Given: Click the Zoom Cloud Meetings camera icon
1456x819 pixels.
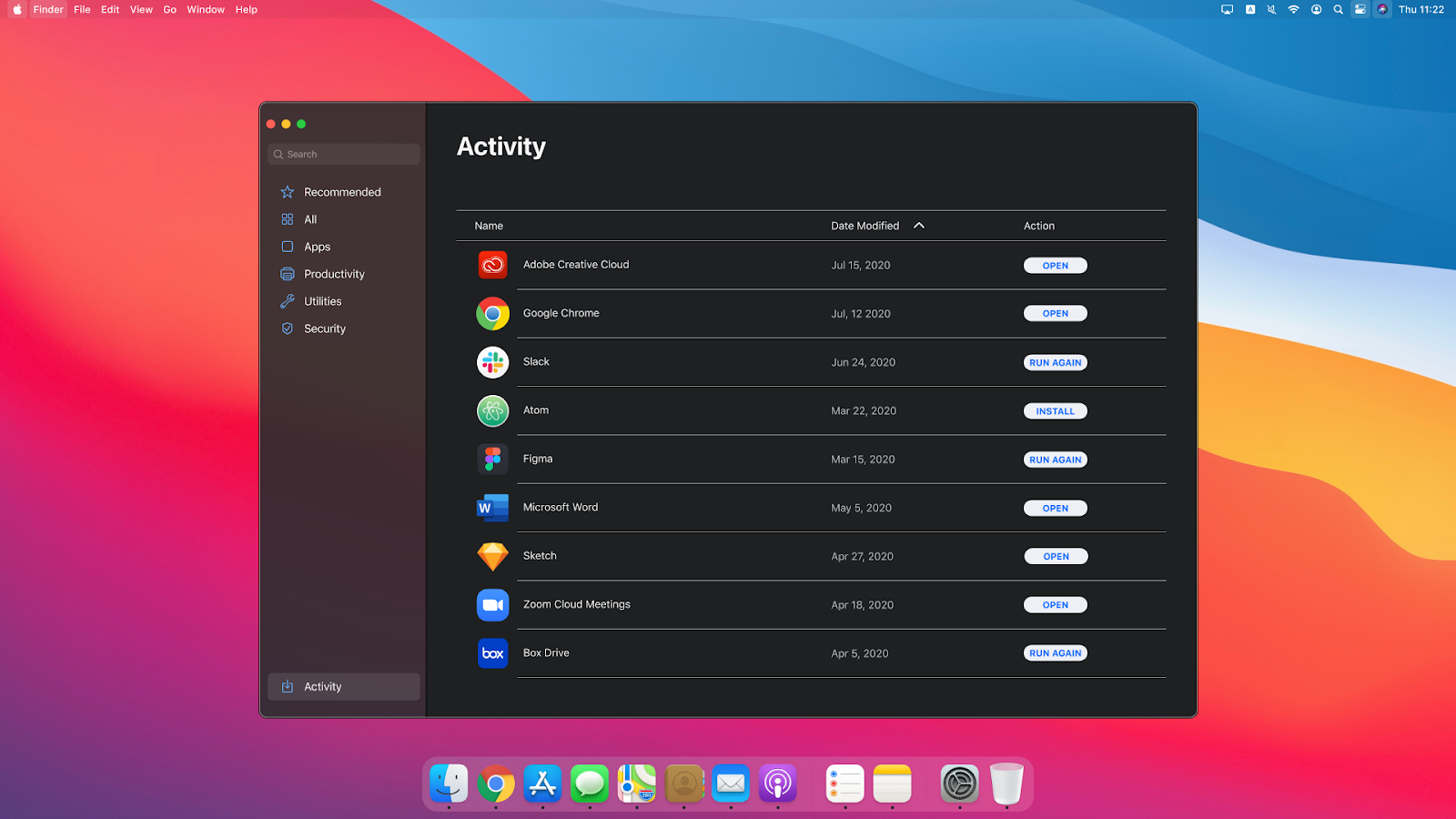Looking at the screenshot, I should pos(492,604).
